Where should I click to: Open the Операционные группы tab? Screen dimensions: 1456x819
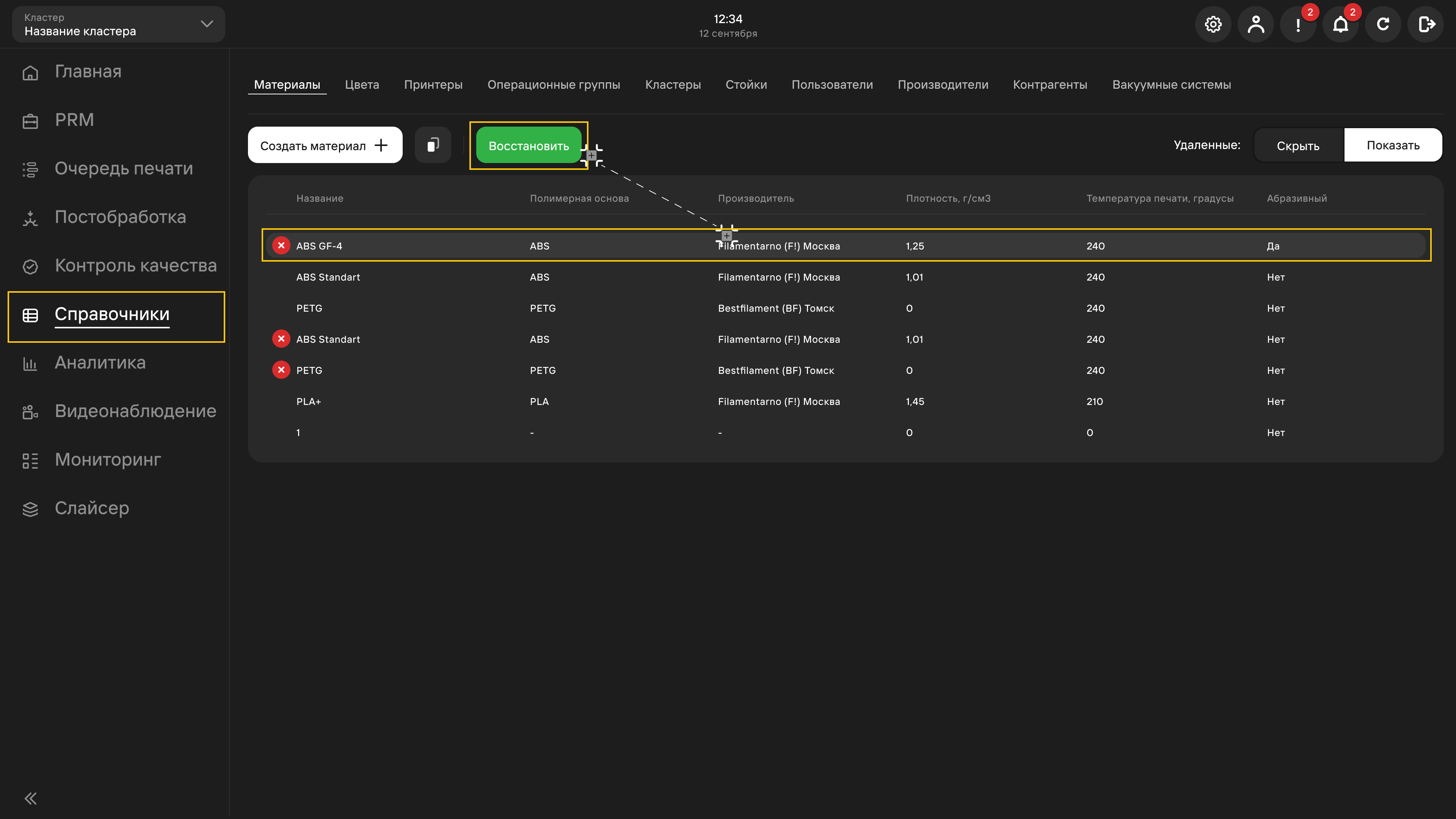pos(553,85)
